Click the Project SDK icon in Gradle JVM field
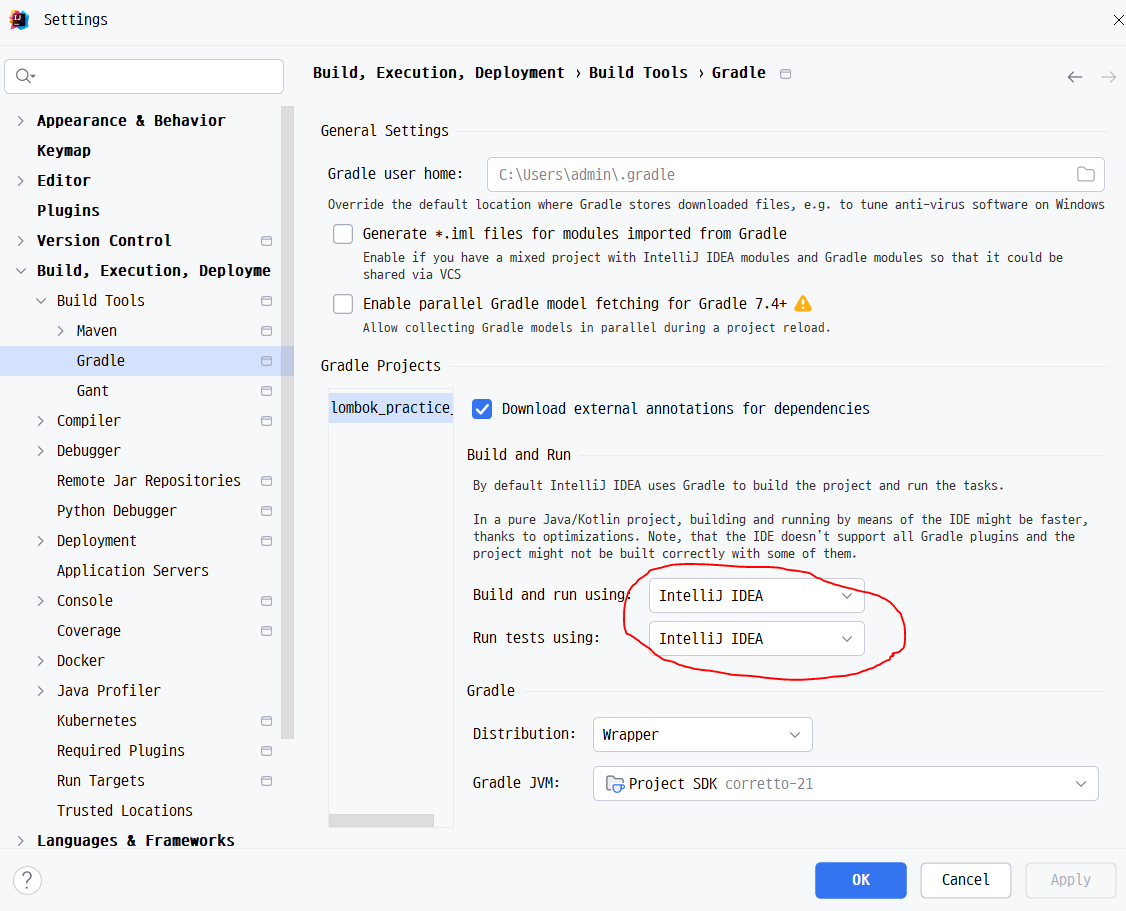This screenshot has height=911, width=1126. pos(615,784)
